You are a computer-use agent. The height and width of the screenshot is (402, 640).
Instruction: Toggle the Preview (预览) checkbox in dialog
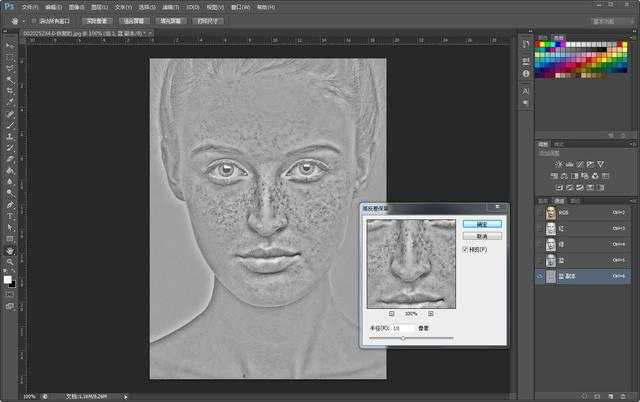click(x=467, y=249)
